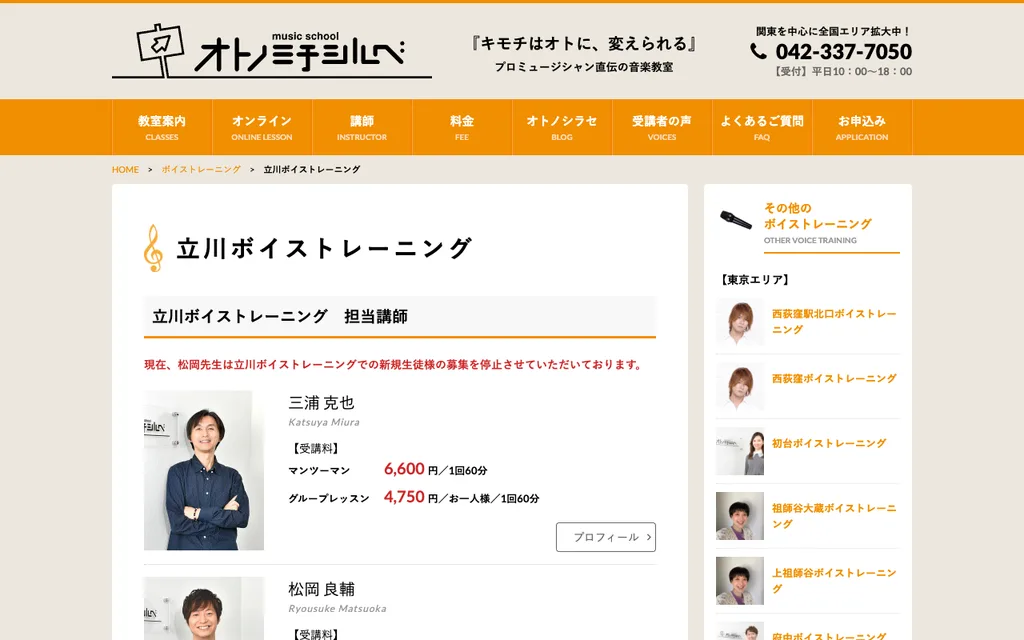Click the phone number 042-337-7050
This screenshot has width=1024, height=640.
[x=844, y=51]
